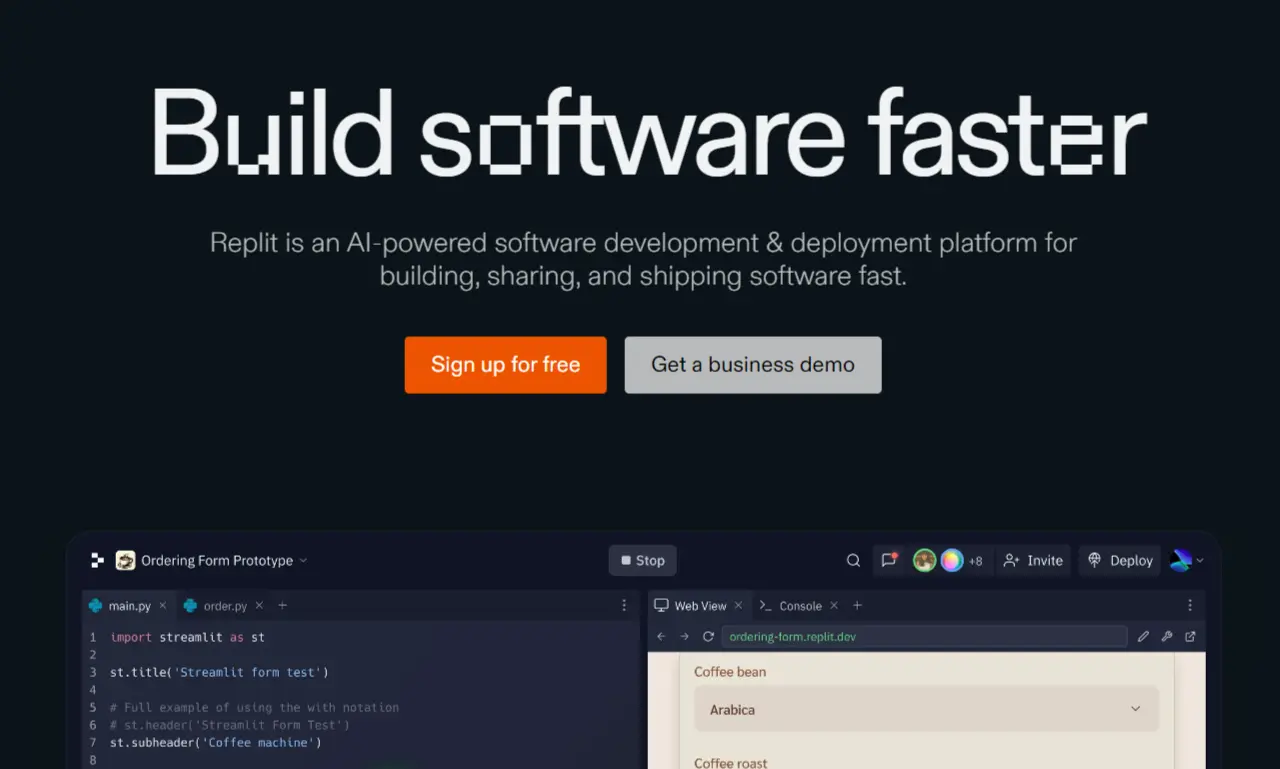Viewport: 1280px width, 769px height.
Task: Click the Sign up for free button
Action: pos(505,365)
